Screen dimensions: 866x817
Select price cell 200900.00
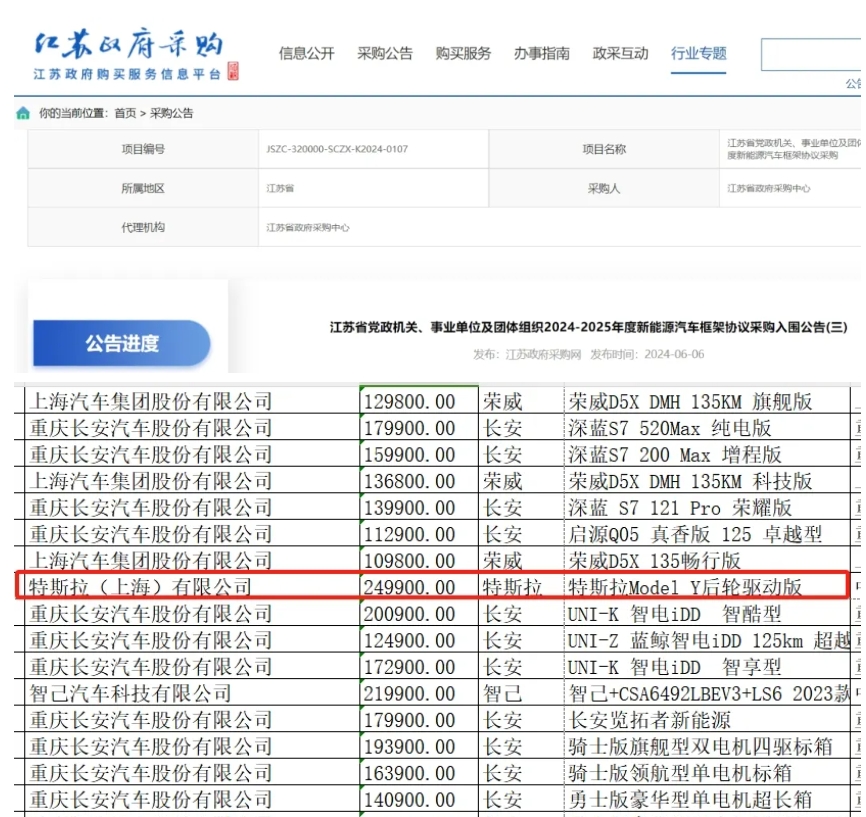tap(419, 613)
